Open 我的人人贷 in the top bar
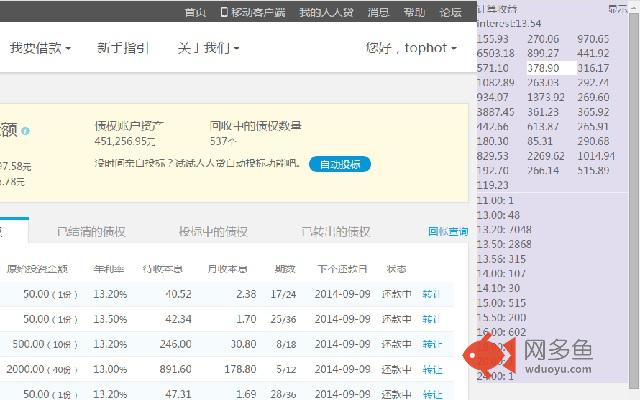Viewport: 640px width, 400px height. (x=326, y=12)
